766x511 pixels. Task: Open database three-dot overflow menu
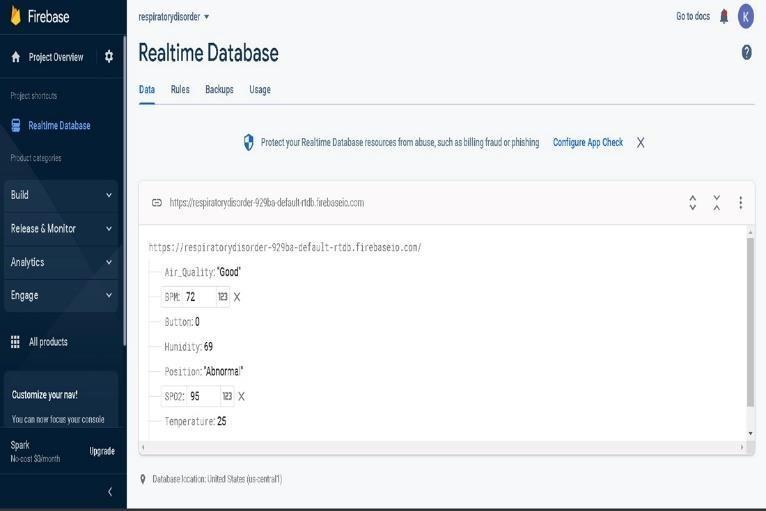click(x=741, y=202)
